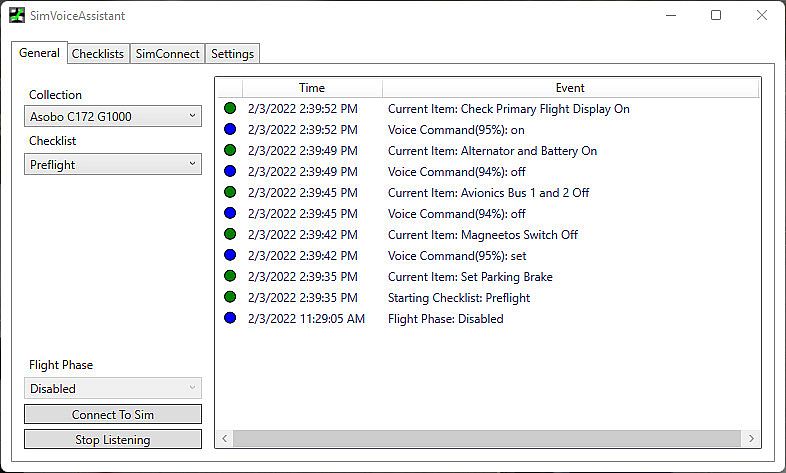Click blue dot beside Voice Command set entry
Image resolution: width=786 pixels, height=473 pixels.
click(x=230, y=256)
